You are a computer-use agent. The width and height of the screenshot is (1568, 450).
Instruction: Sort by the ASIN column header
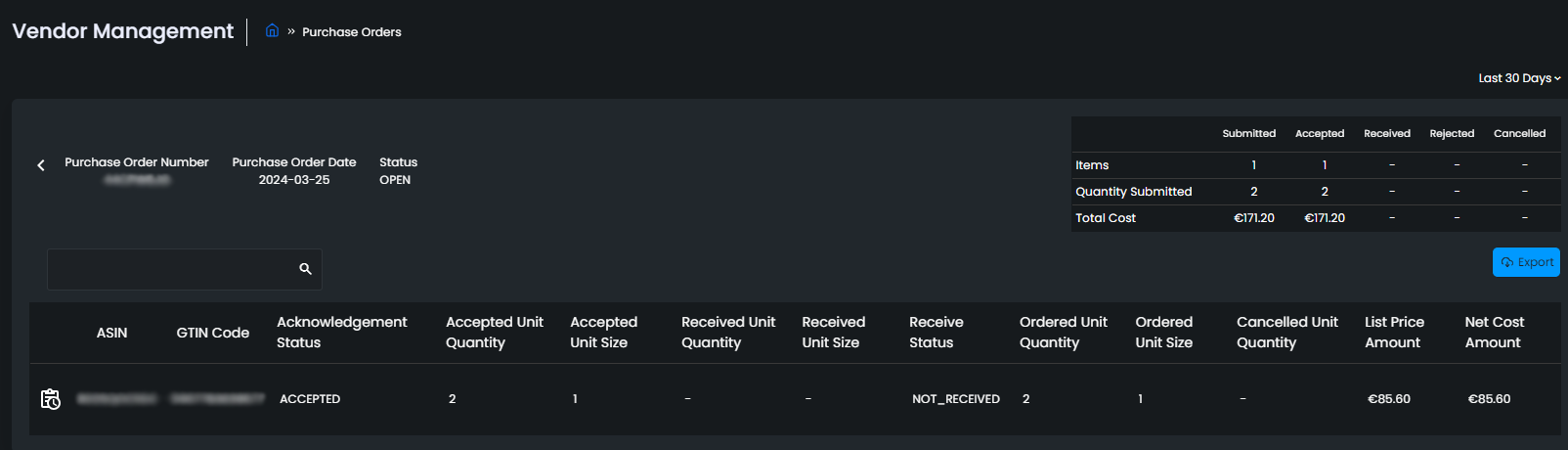[x=111, y=333]
